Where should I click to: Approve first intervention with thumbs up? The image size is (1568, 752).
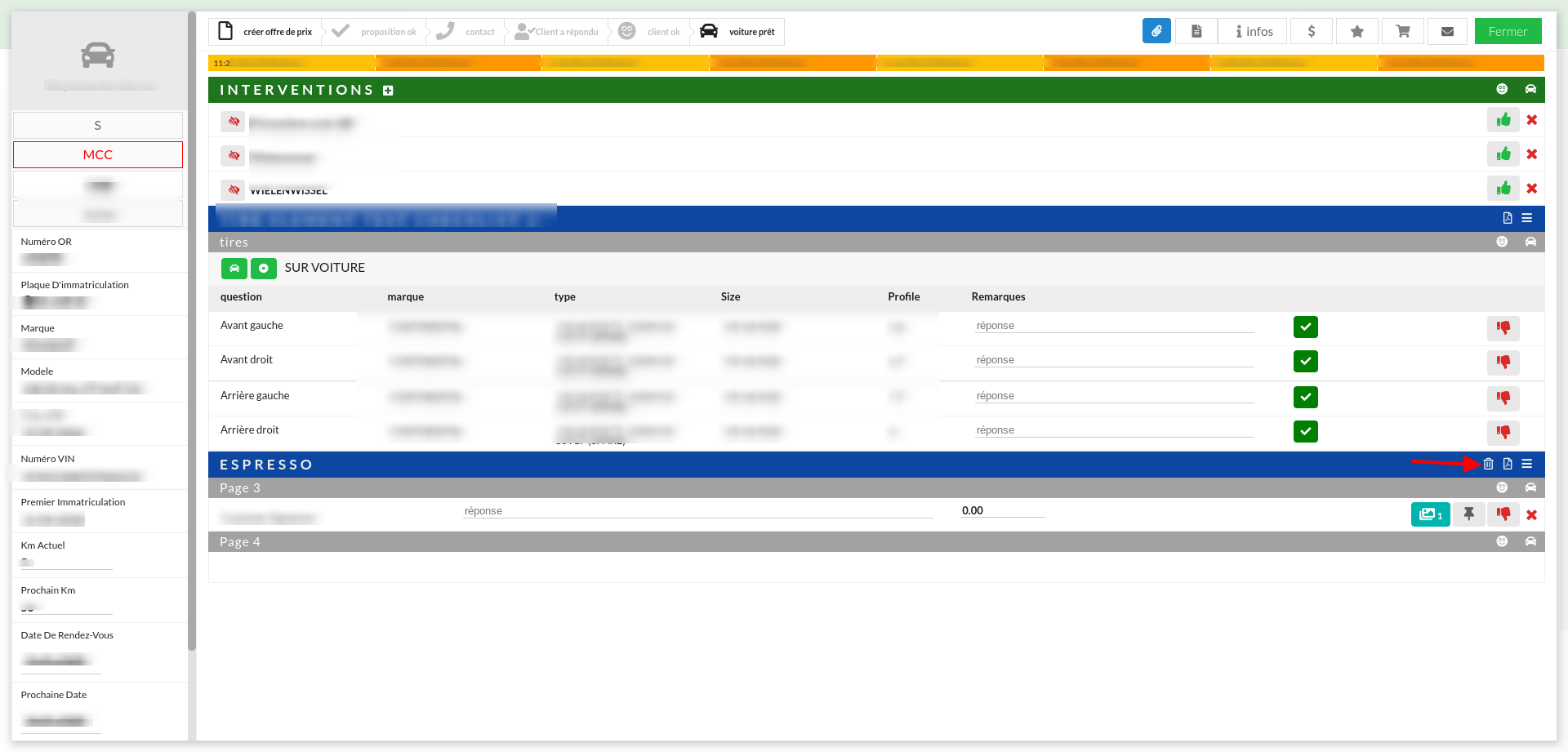click(1503, 120)
